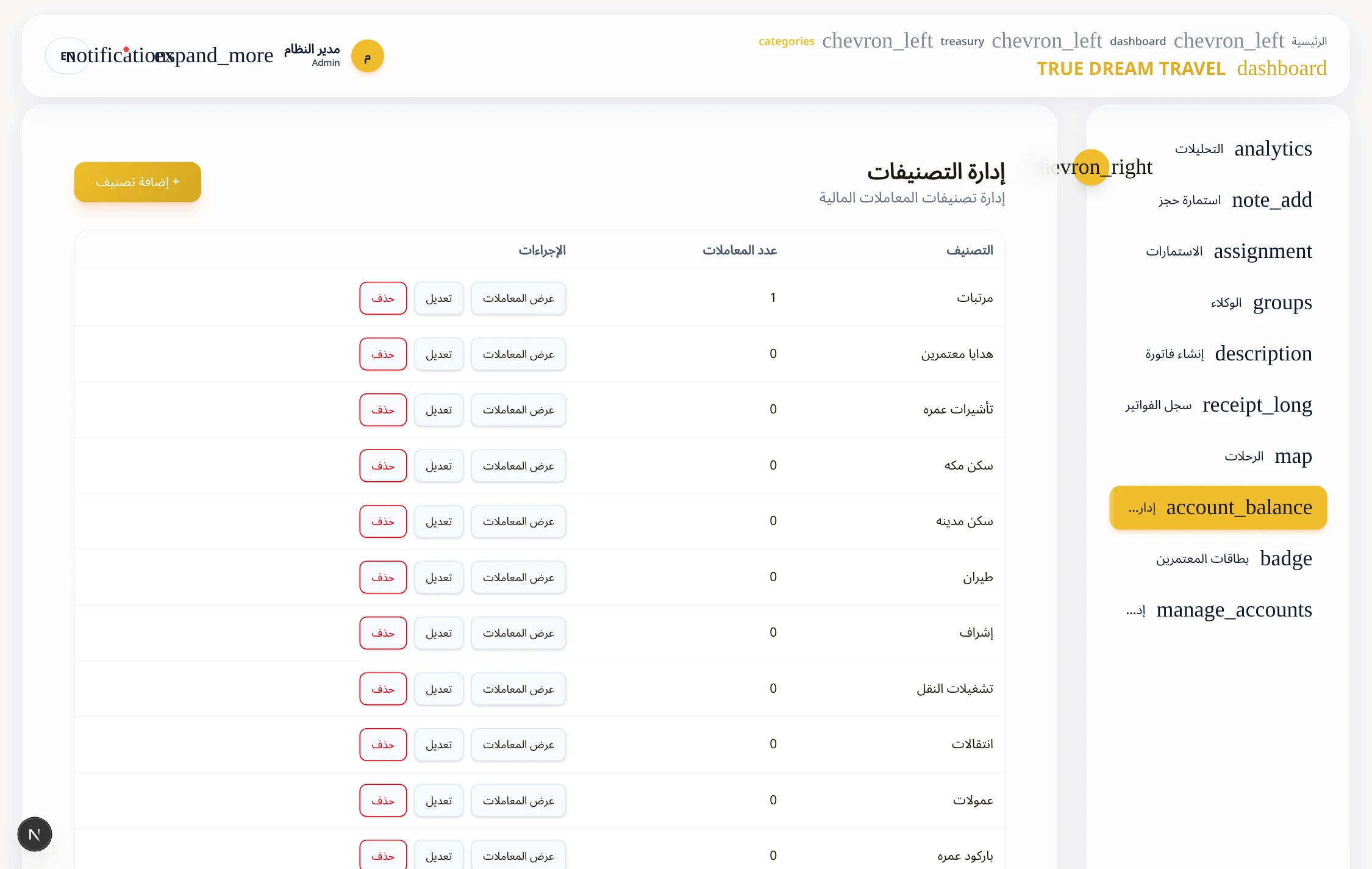Edit the تشغيلات النقل category
This screenshot has height=869, width=1372.
438,689
